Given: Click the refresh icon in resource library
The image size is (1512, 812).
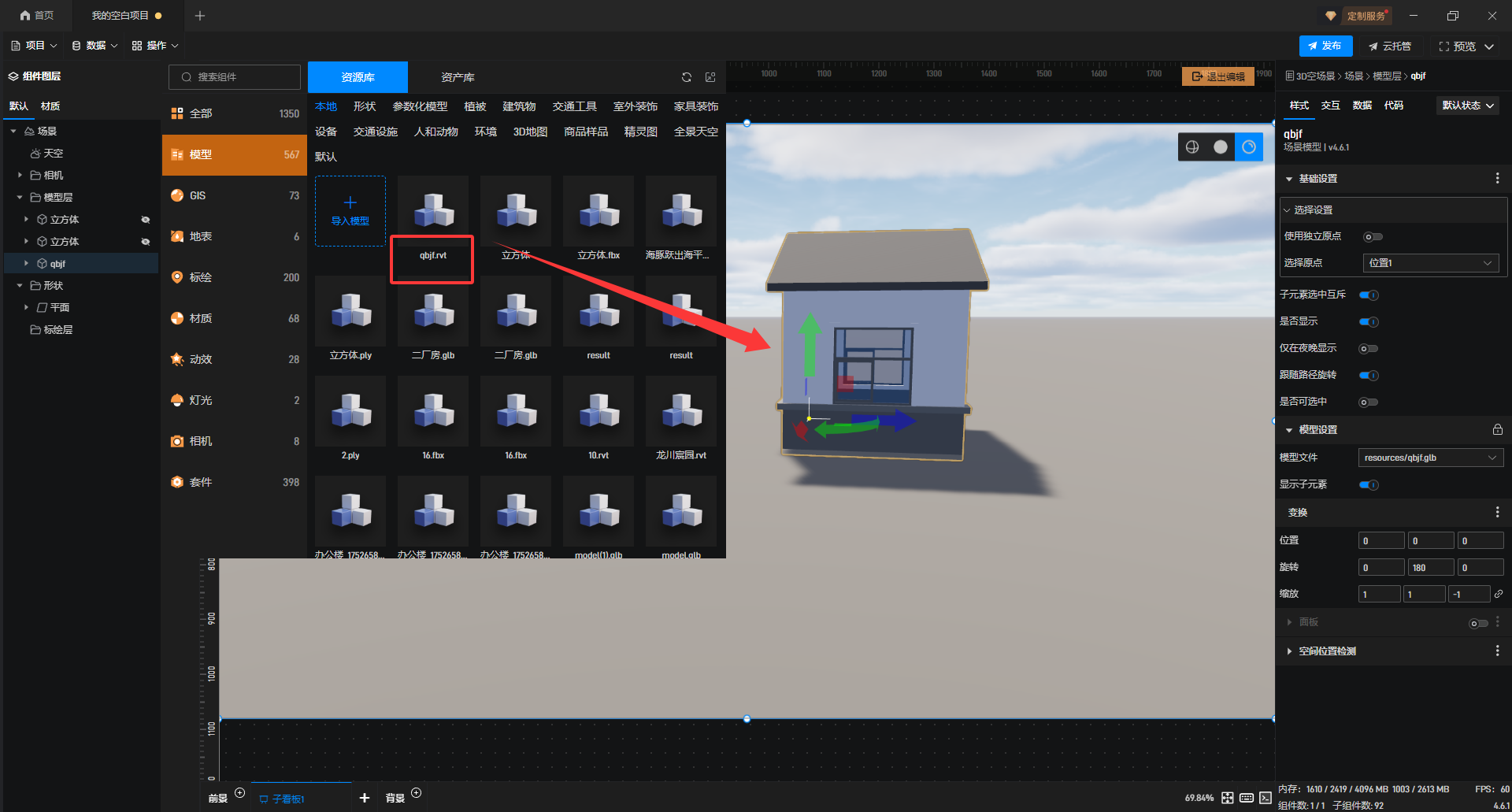Looking at the screenshot, I should pos(686,77).
